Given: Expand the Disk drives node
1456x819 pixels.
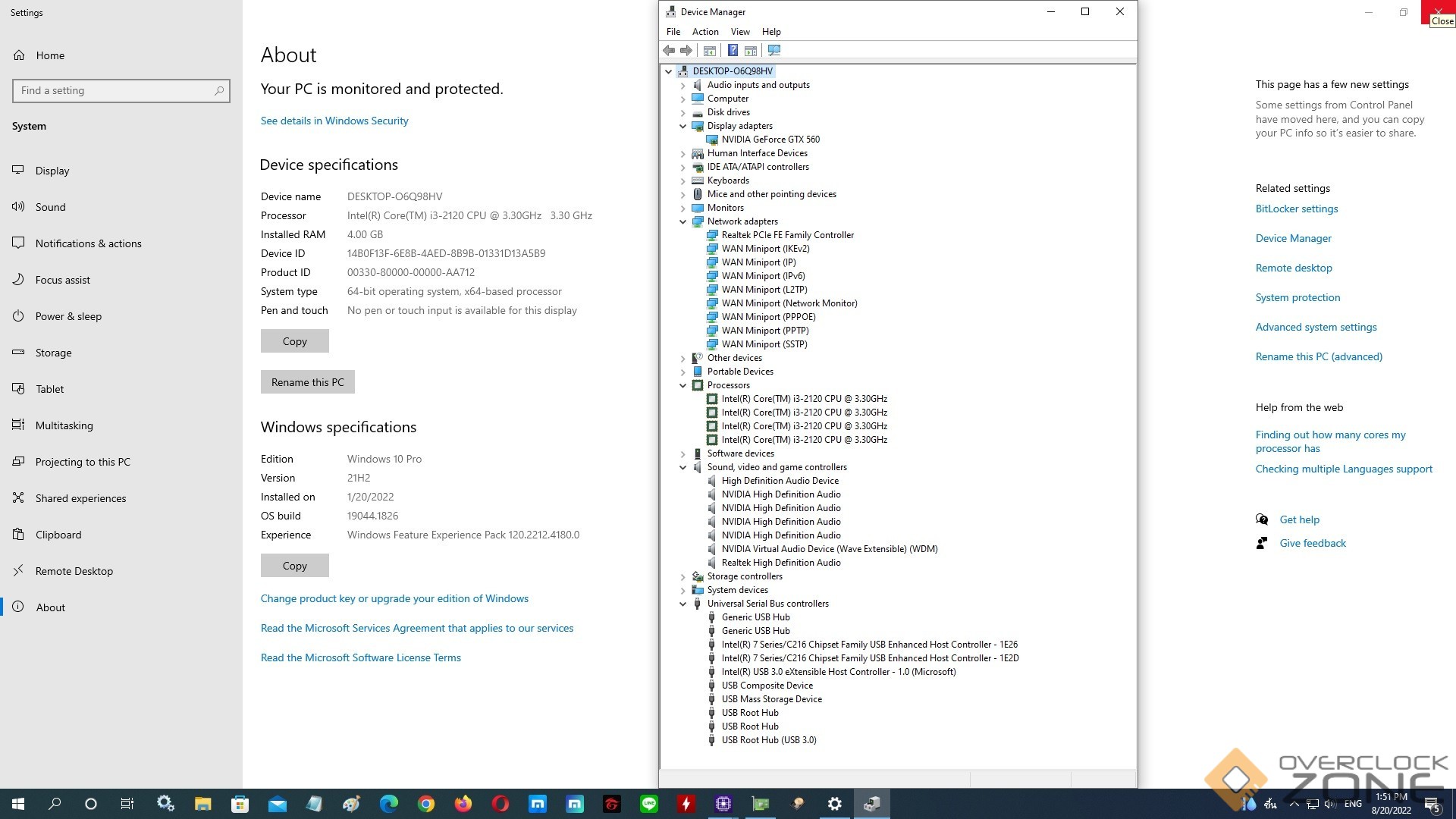Looking at the screenshot, I should coord(682,112).
